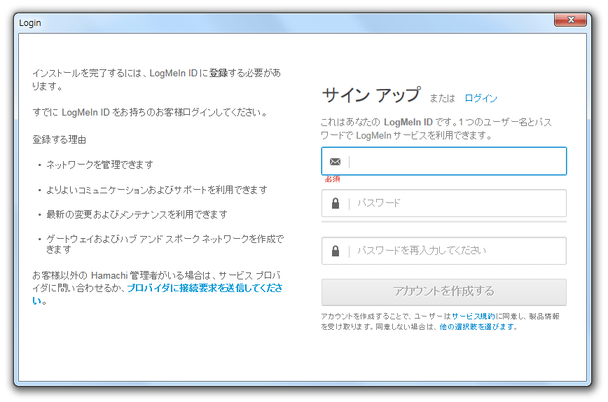This screenshot has width=608, height=402.
Task: Click the サイン アップ heading
Action: pos(371,95)
